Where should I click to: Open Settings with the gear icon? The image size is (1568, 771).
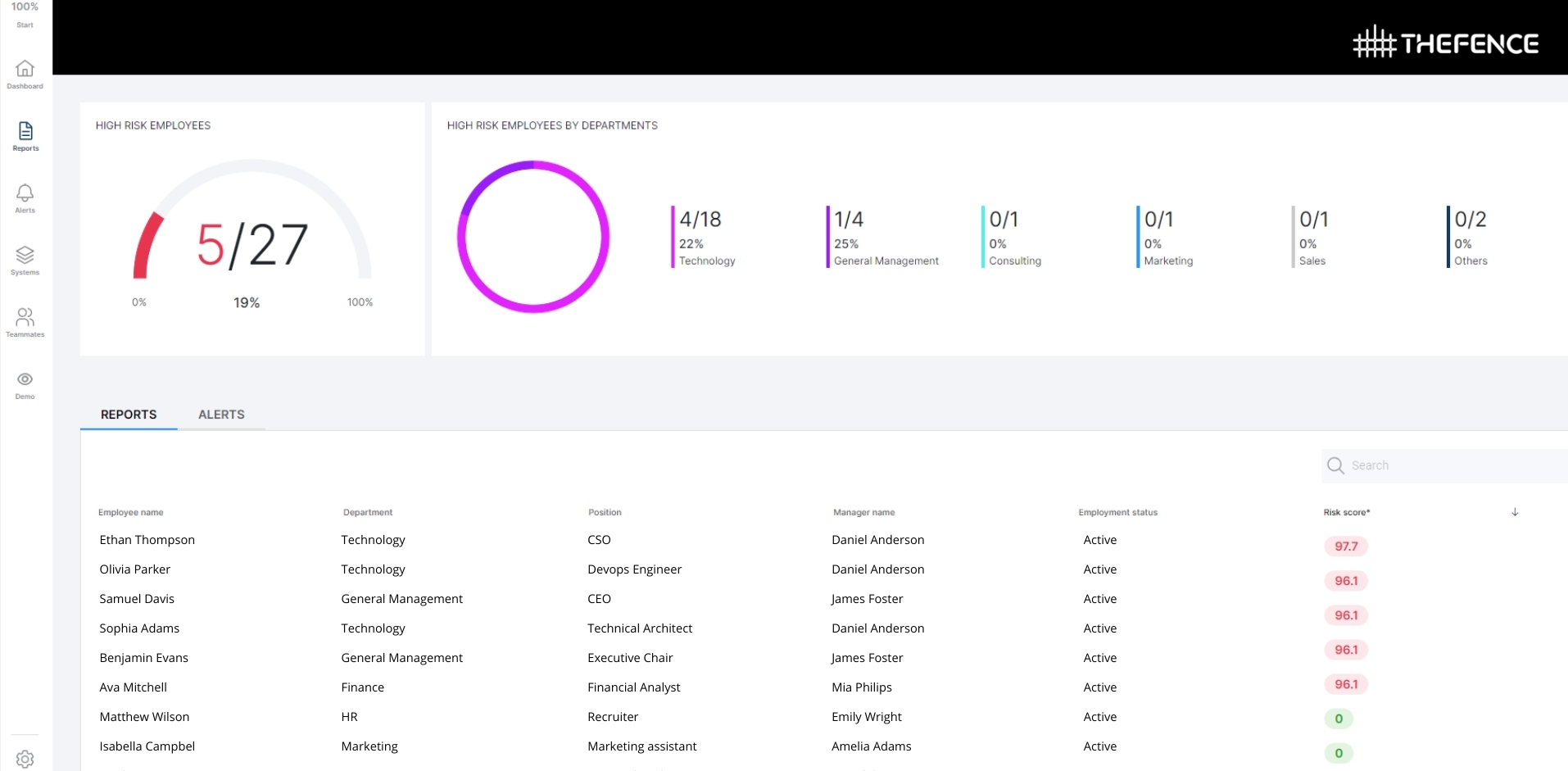[x=26, y=760]
